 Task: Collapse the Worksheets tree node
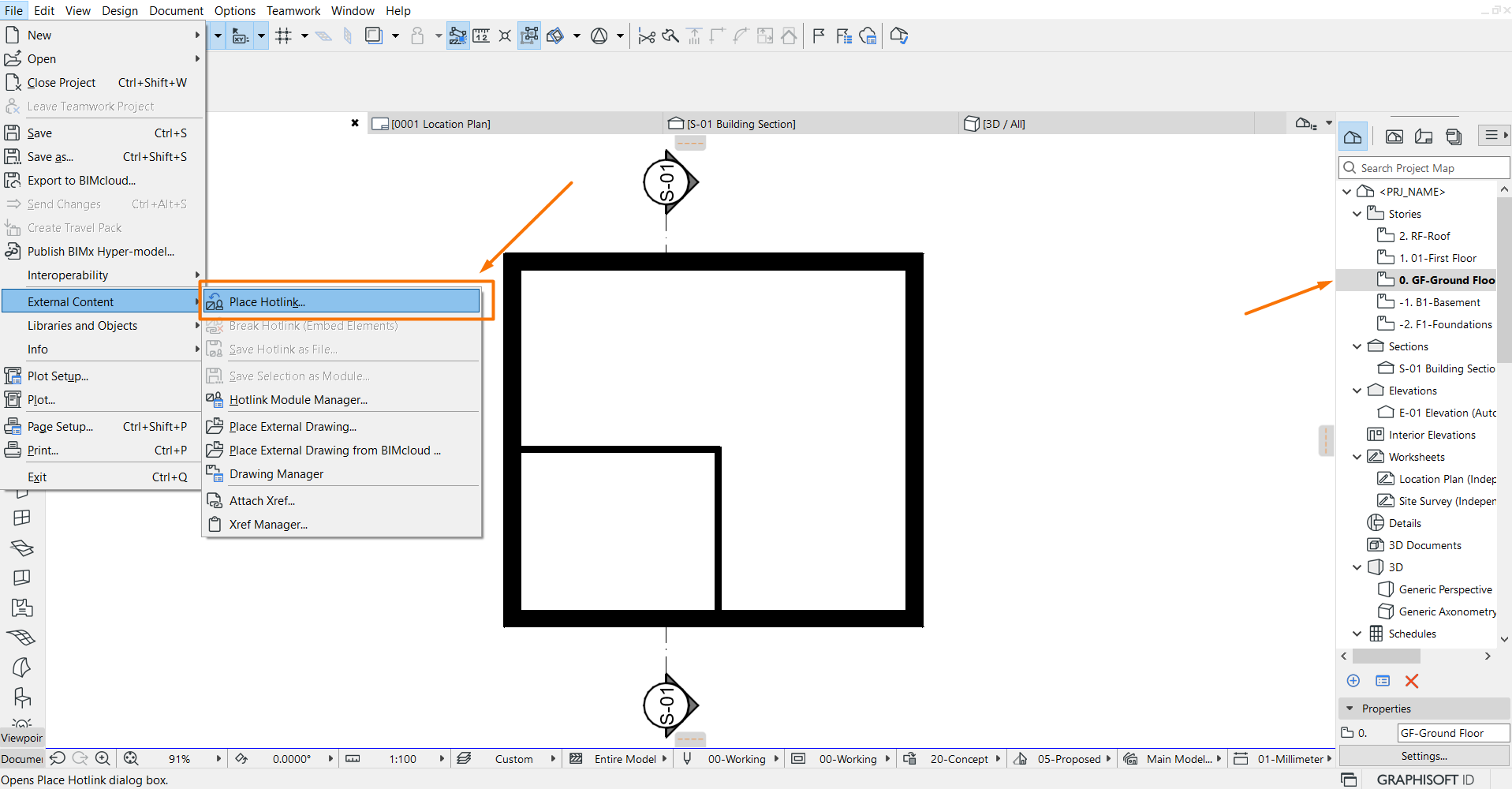(1357, 457)
